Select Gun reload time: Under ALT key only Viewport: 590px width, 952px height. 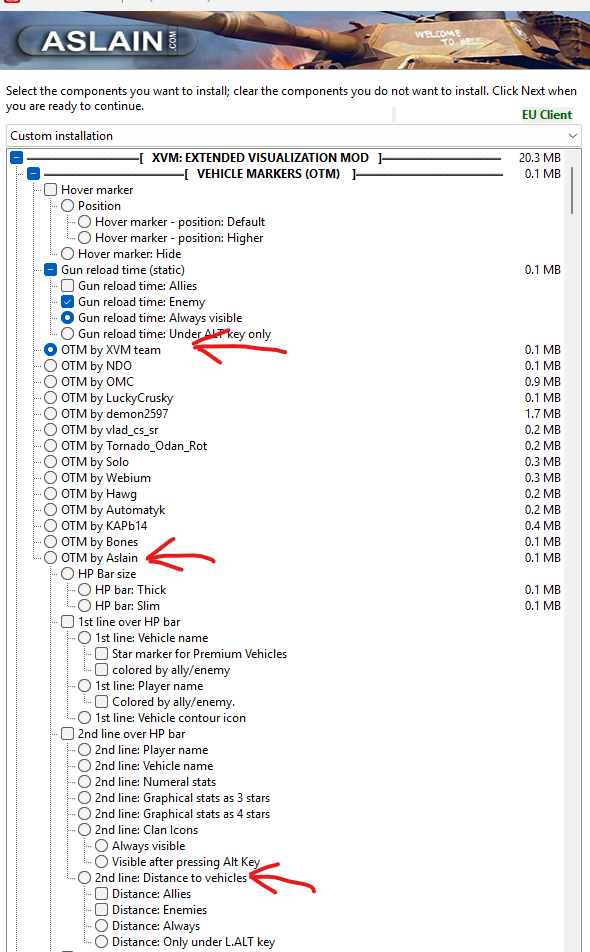point(67,334)
